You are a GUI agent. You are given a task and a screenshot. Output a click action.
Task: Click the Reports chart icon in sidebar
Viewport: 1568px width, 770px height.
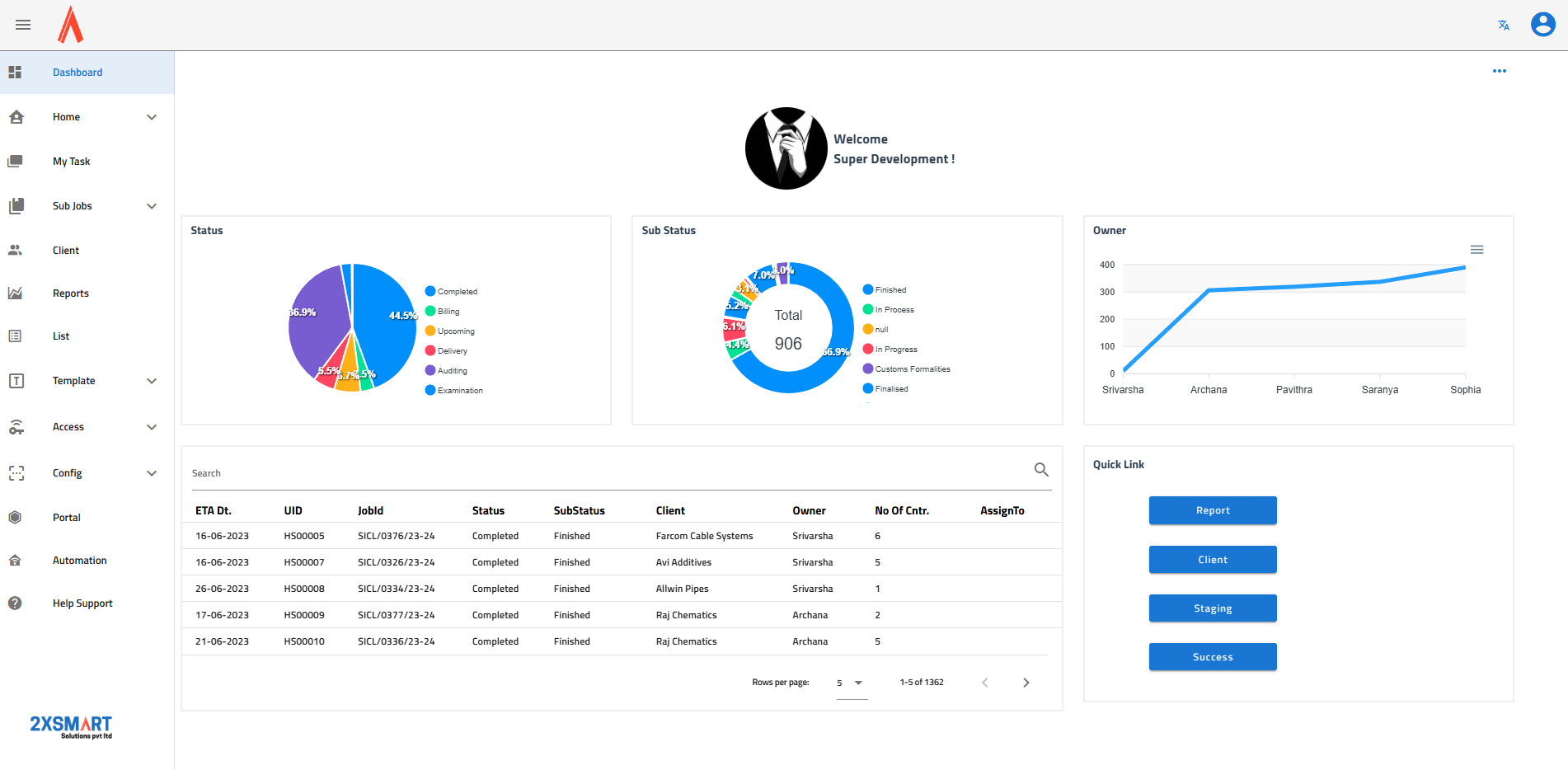(15, 293)
